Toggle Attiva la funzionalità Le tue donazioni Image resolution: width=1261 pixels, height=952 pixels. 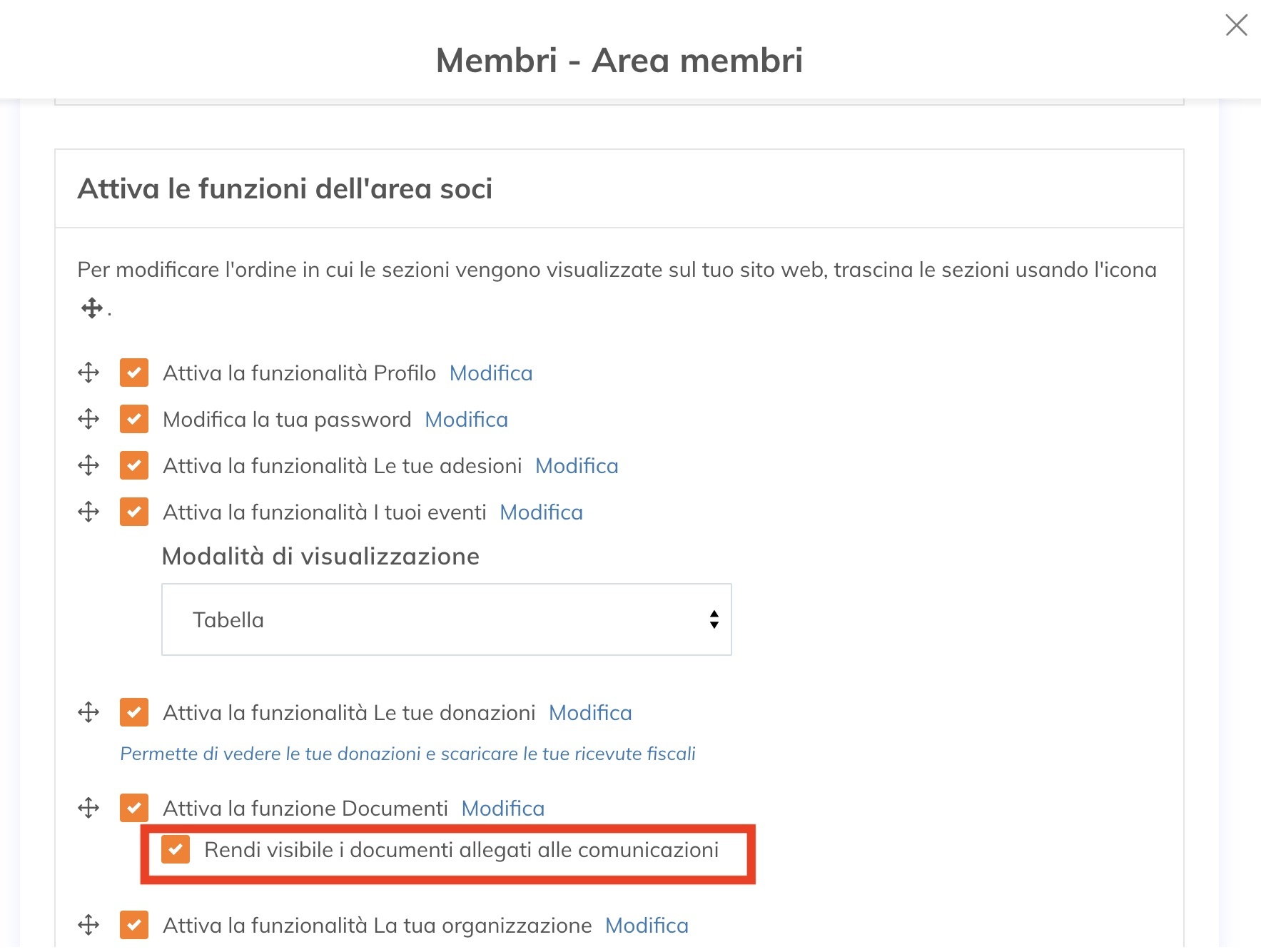click(134, 712)
